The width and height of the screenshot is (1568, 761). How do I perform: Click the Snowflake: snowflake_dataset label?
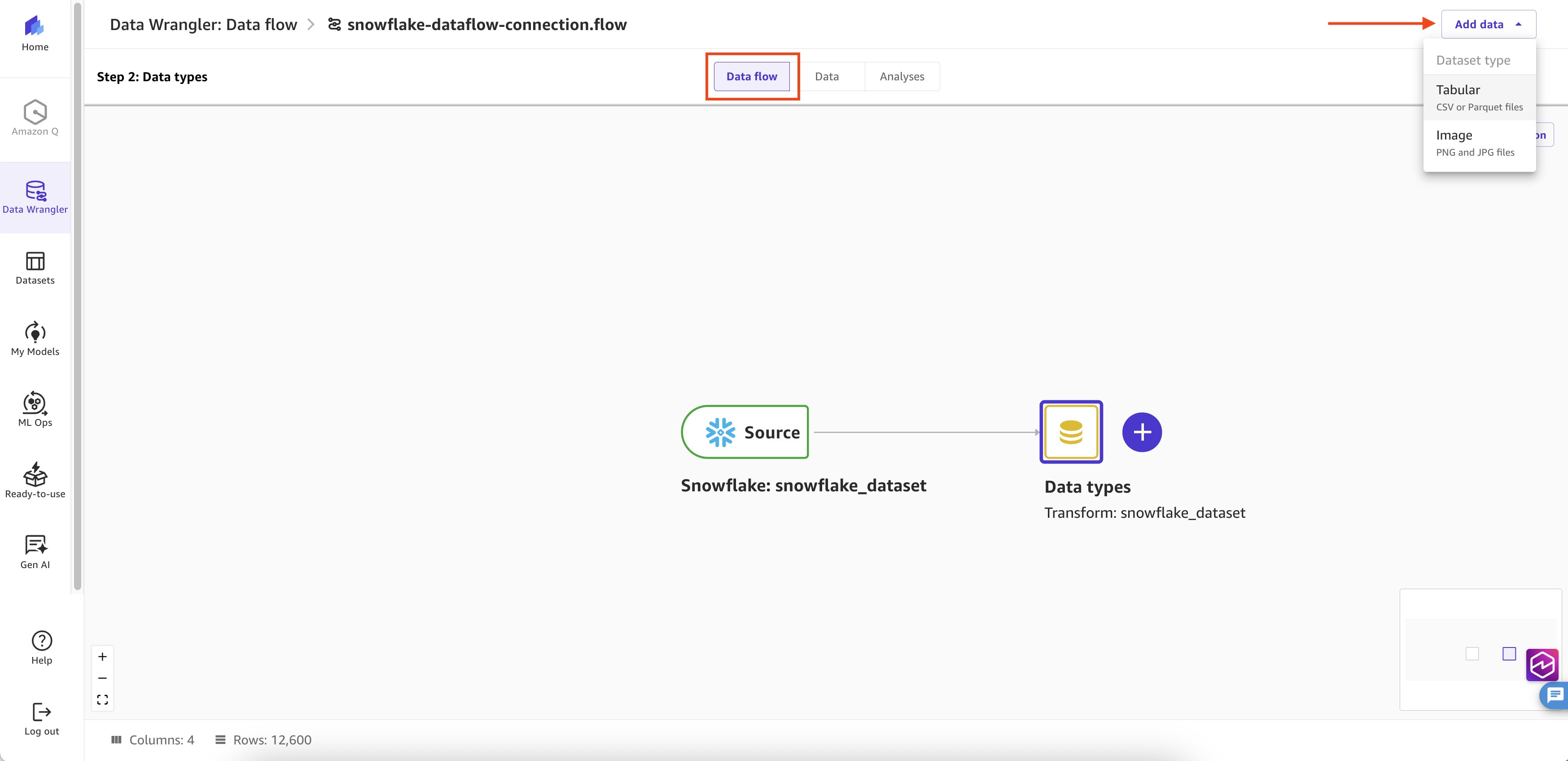click(x=803, y=485)
